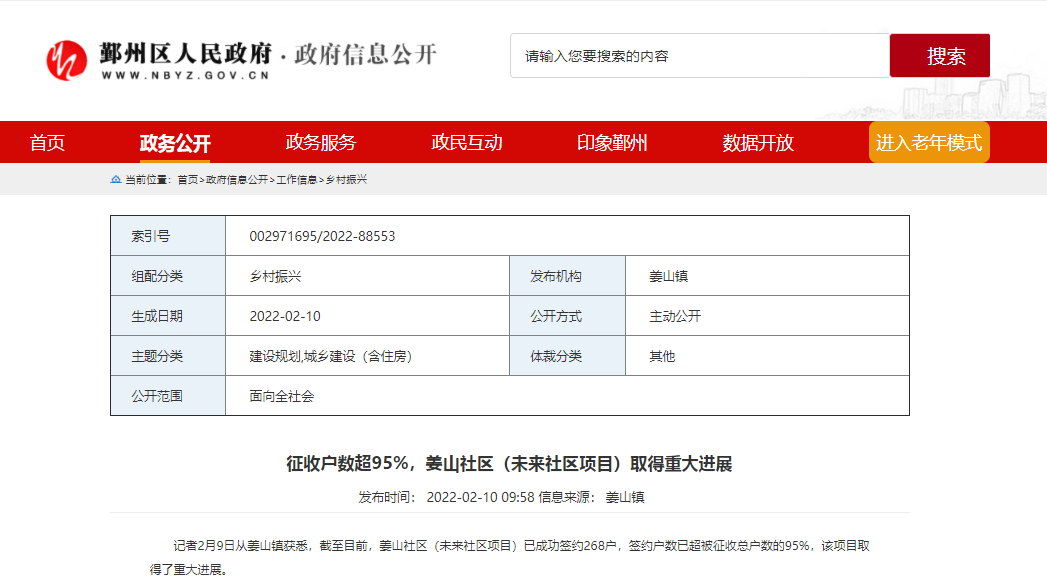Click the search input field
Screen dimensions: 1047x583
(700, 56)
